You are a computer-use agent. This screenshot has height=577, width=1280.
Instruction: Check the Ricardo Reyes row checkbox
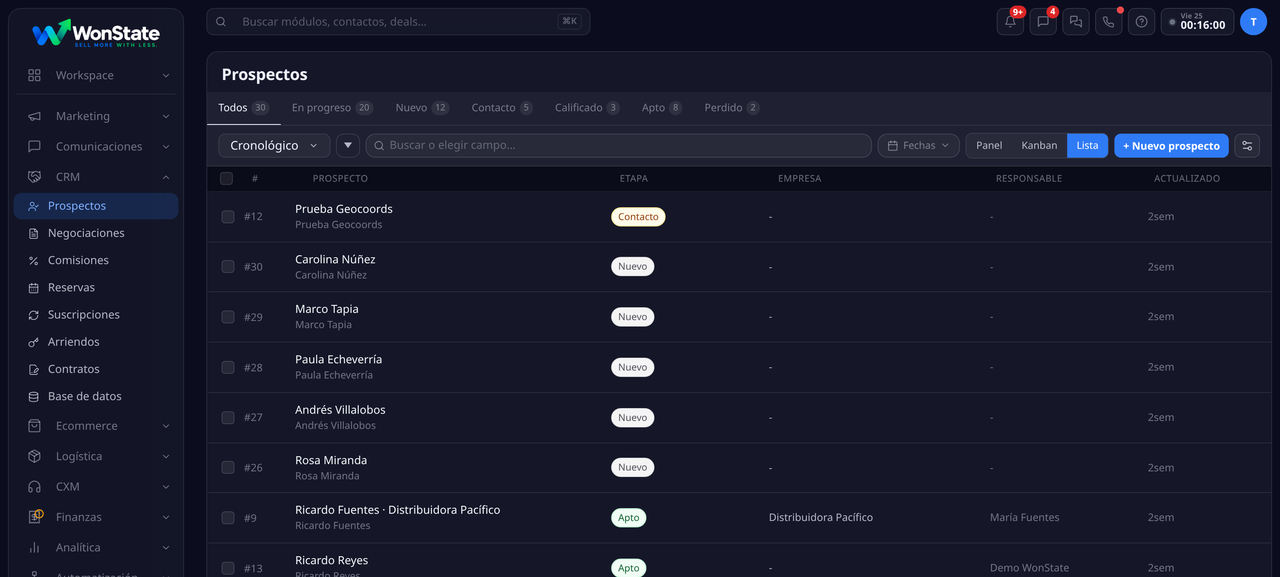coord(228,568)
